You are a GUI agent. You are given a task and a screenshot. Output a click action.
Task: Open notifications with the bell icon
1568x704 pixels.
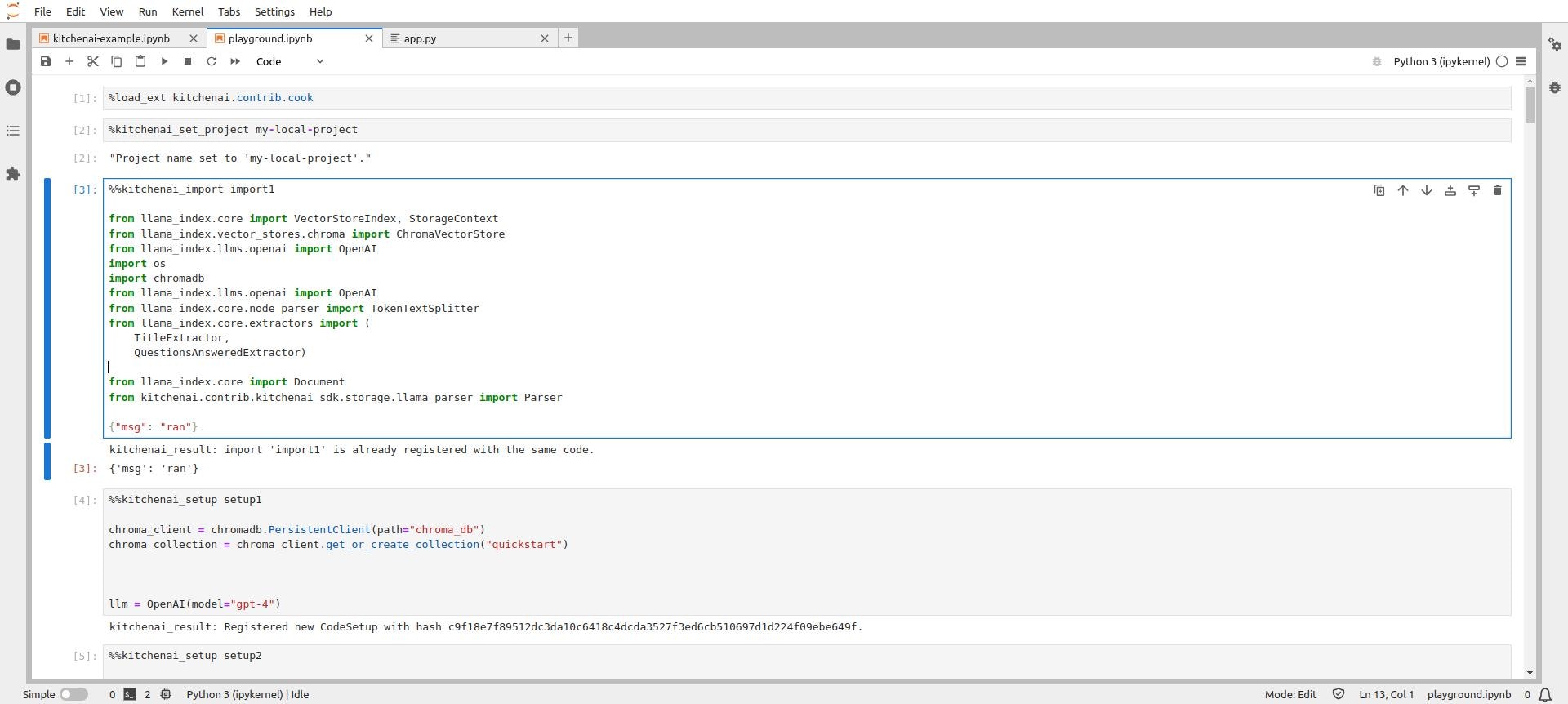(x=1545, y=694)
